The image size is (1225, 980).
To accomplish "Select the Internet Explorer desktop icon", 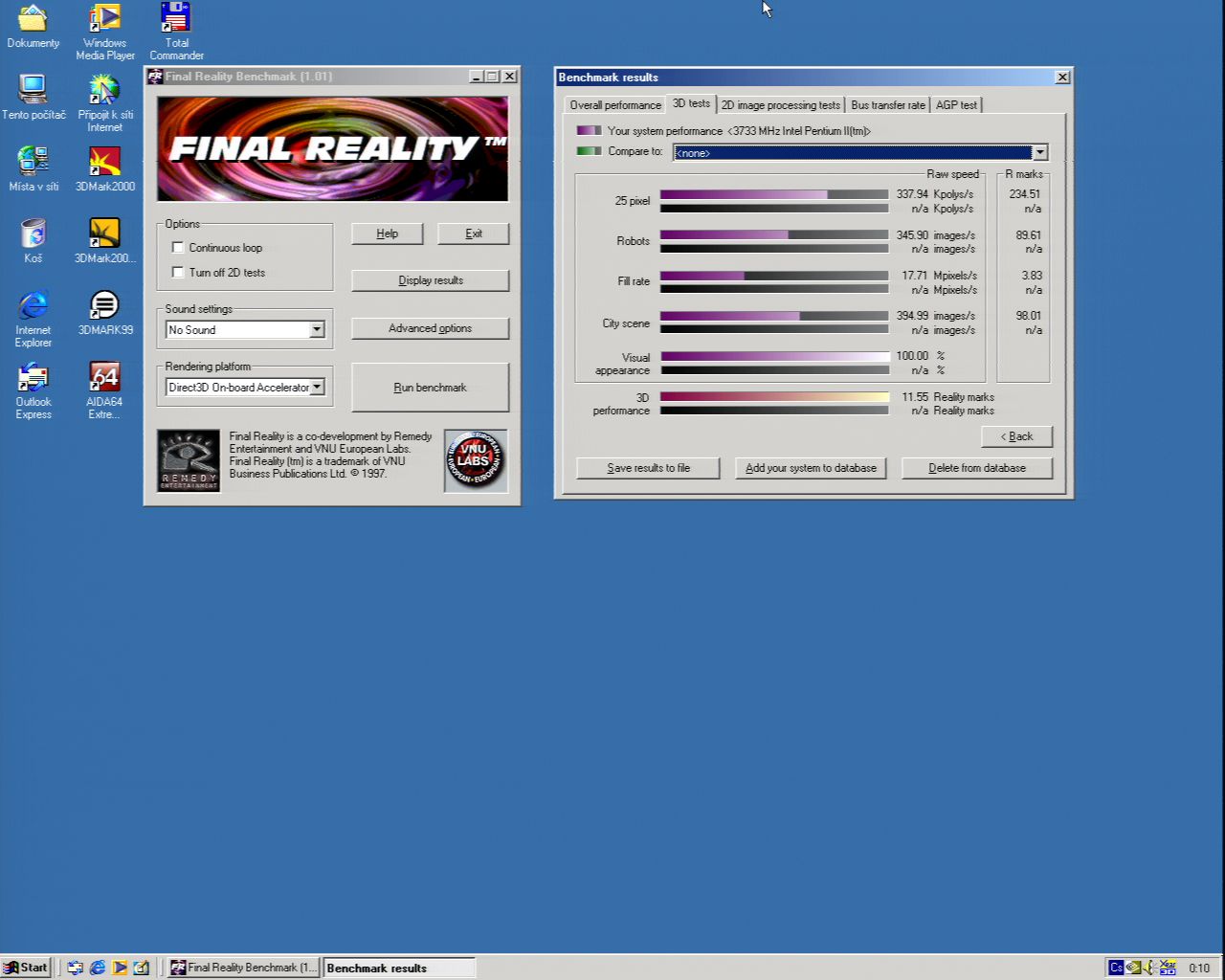I will point(33,320).
